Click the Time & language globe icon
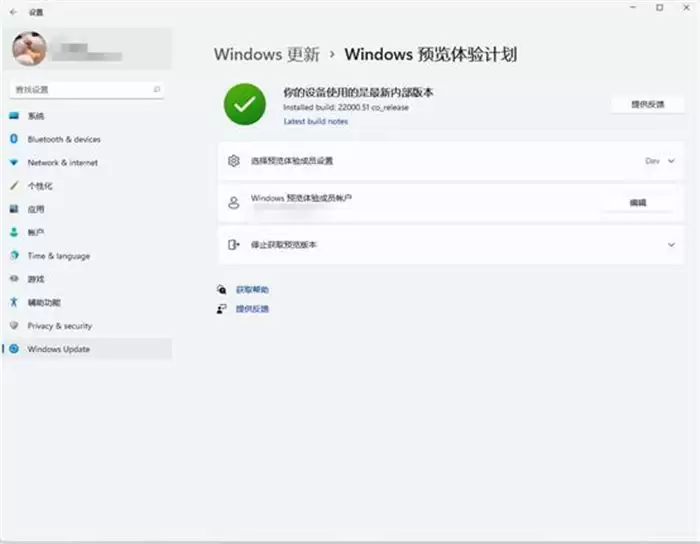 pyautogui.click(x=14, y=255)
